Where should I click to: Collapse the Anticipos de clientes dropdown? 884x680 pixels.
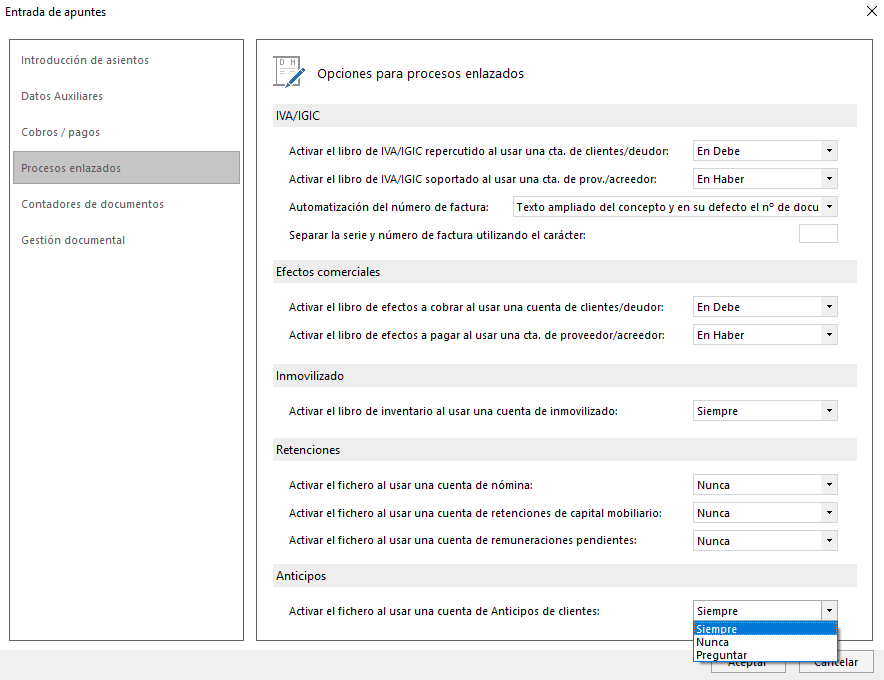click(x=829, y=611)
